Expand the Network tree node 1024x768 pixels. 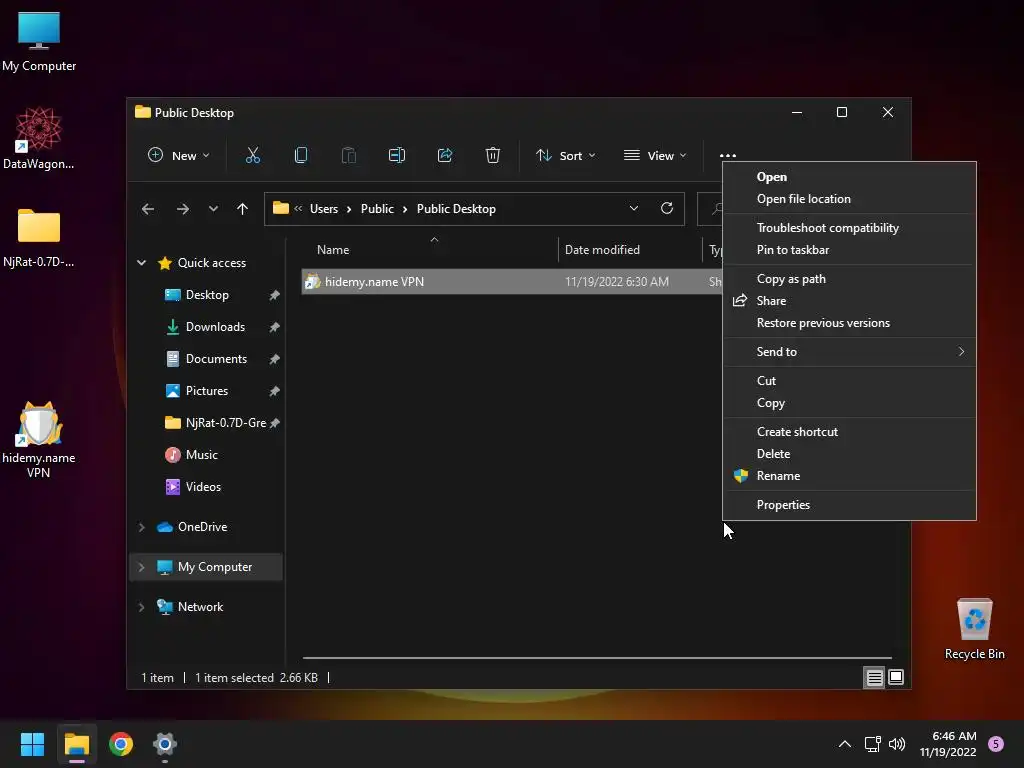tap(141, 607)
